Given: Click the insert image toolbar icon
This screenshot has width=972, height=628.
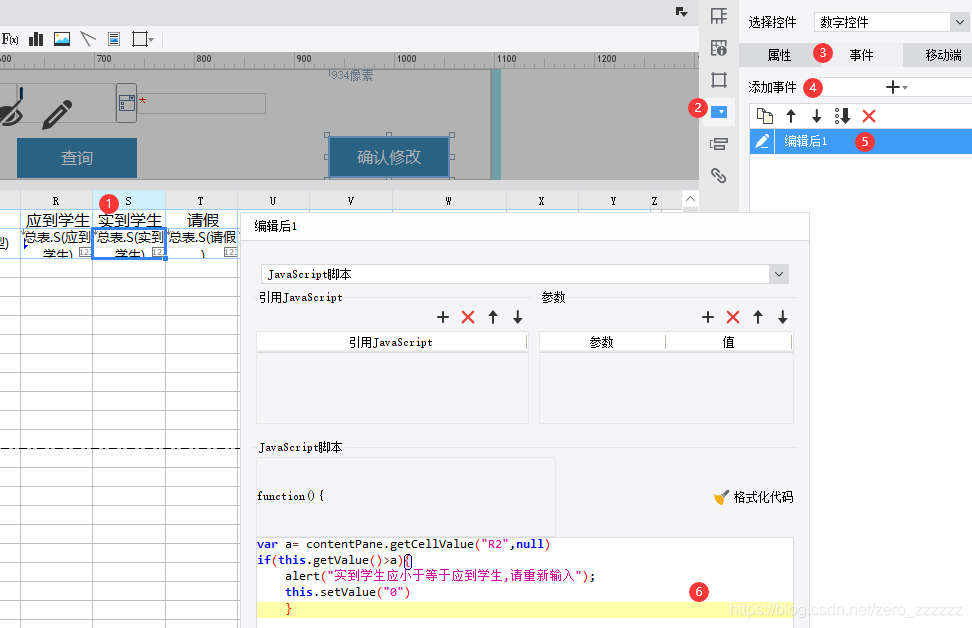Looking at the screenshot, I should coord(62,39).
